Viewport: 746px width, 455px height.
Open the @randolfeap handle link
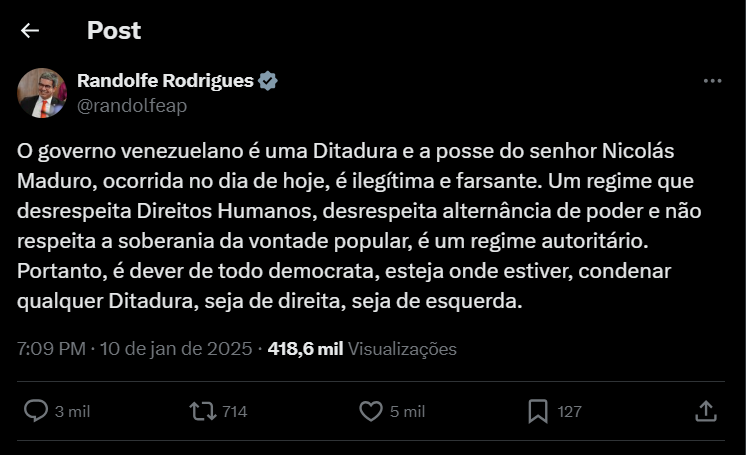tap(132, 105)
